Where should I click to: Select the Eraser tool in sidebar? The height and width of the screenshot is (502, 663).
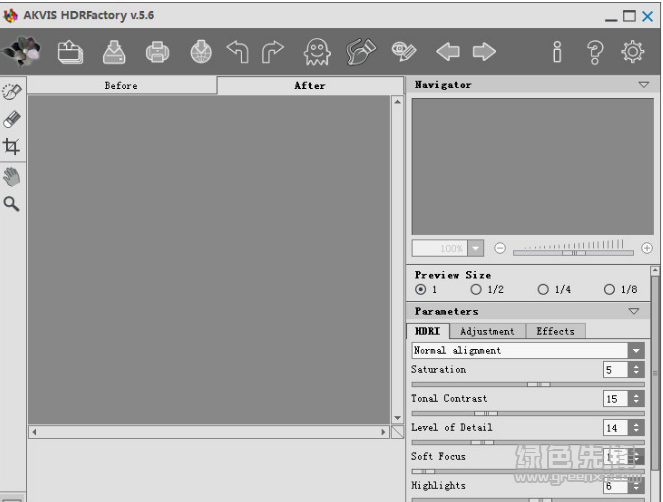(x=12, y=119)
